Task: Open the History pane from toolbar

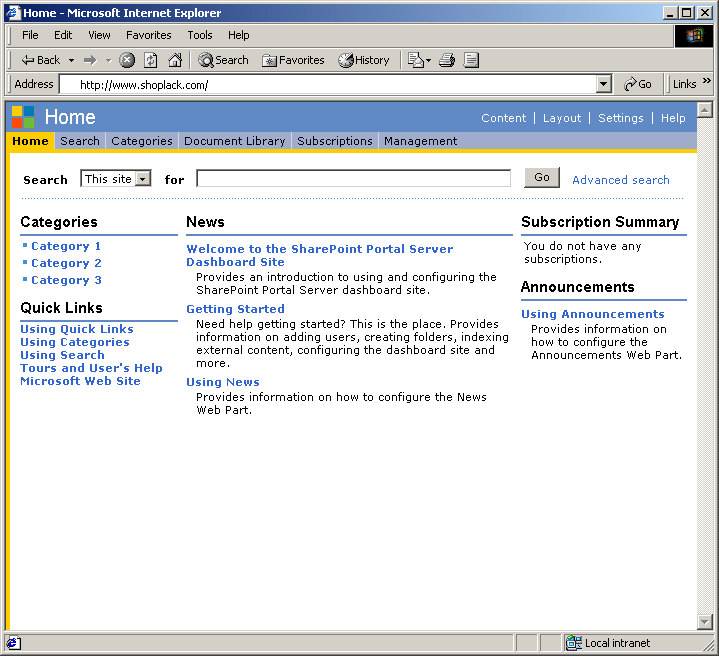Action: point(364,60)
